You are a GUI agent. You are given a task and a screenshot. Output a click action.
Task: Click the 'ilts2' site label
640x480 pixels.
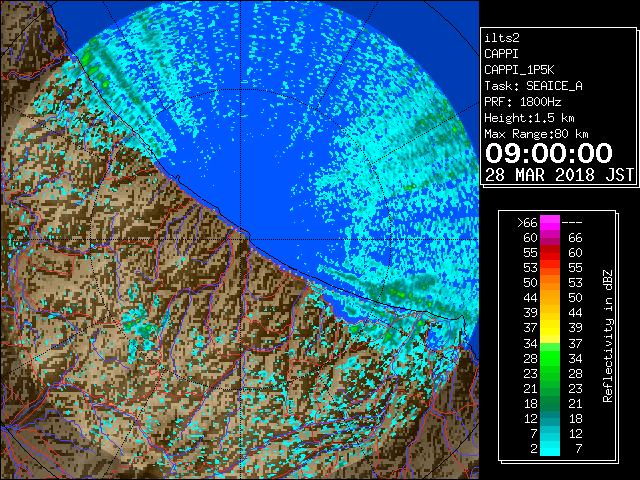pos(502,38)
